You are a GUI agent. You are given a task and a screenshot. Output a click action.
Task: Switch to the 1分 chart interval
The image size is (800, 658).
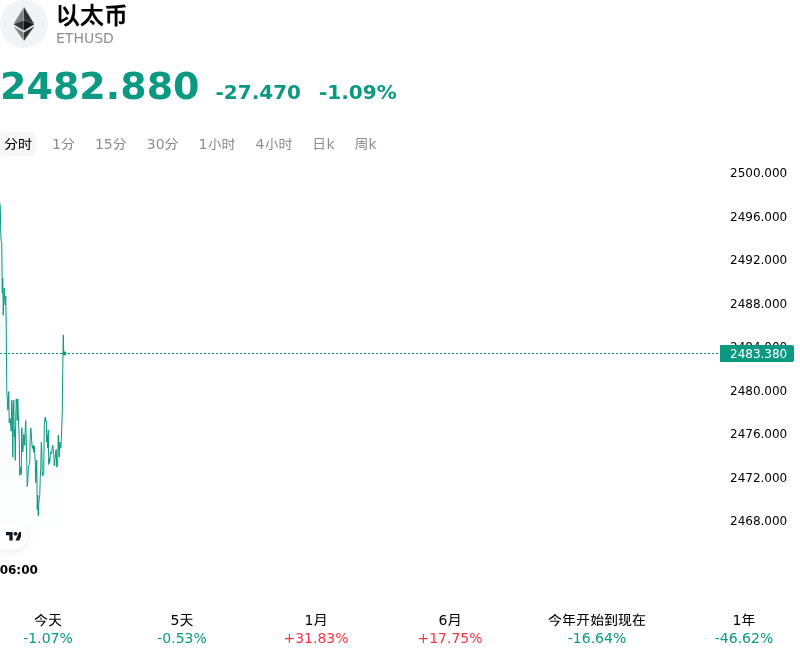[x=63, y=144]
